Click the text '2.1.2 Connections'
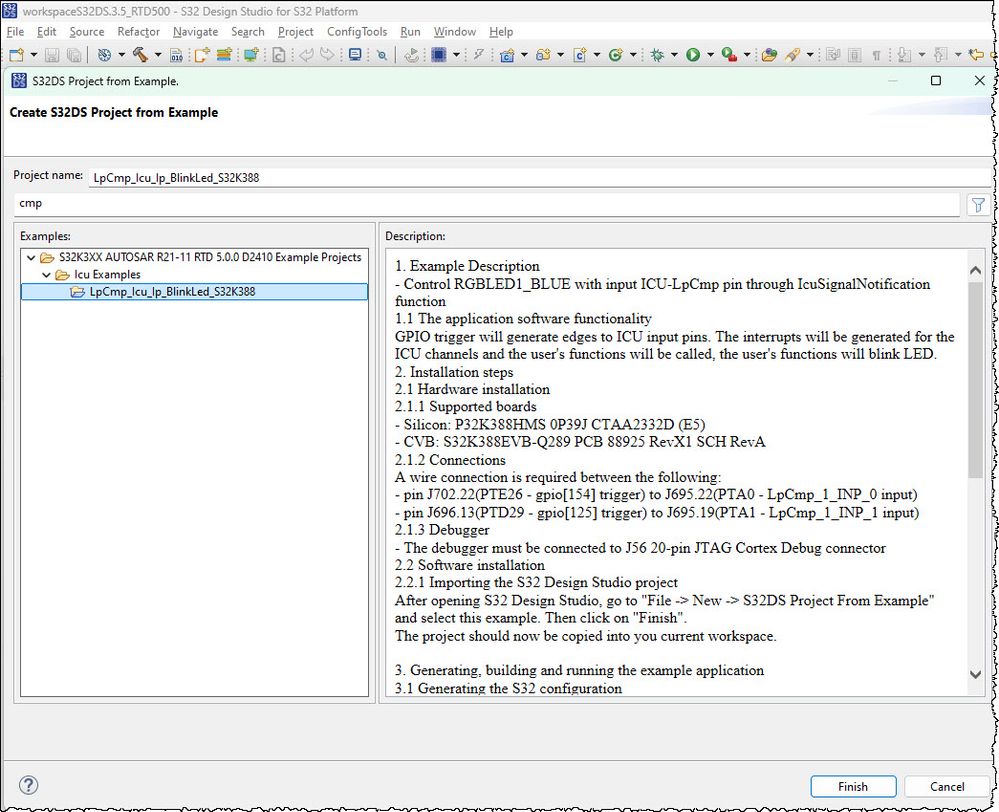 [450, 460]
